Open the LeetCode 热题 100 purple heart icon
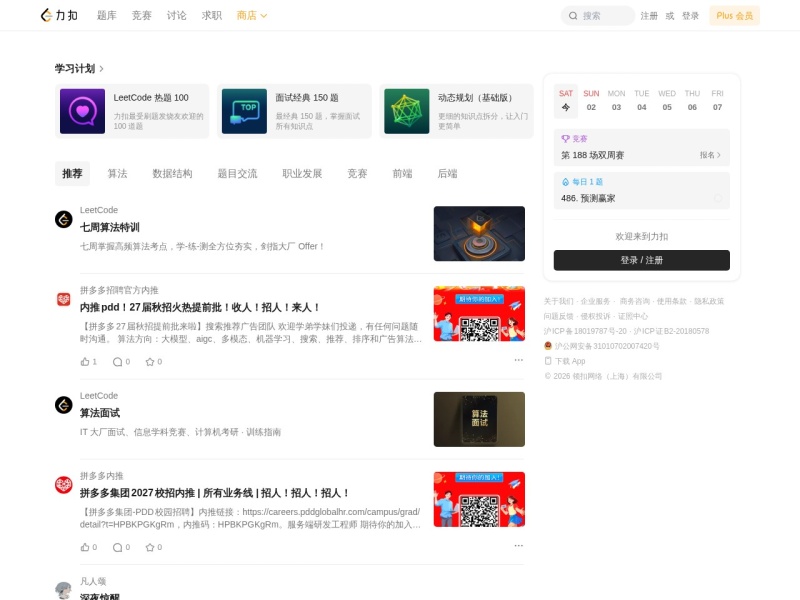Image resolution: width=800 pixels, height=600 pixels. [x=82, y=111]
